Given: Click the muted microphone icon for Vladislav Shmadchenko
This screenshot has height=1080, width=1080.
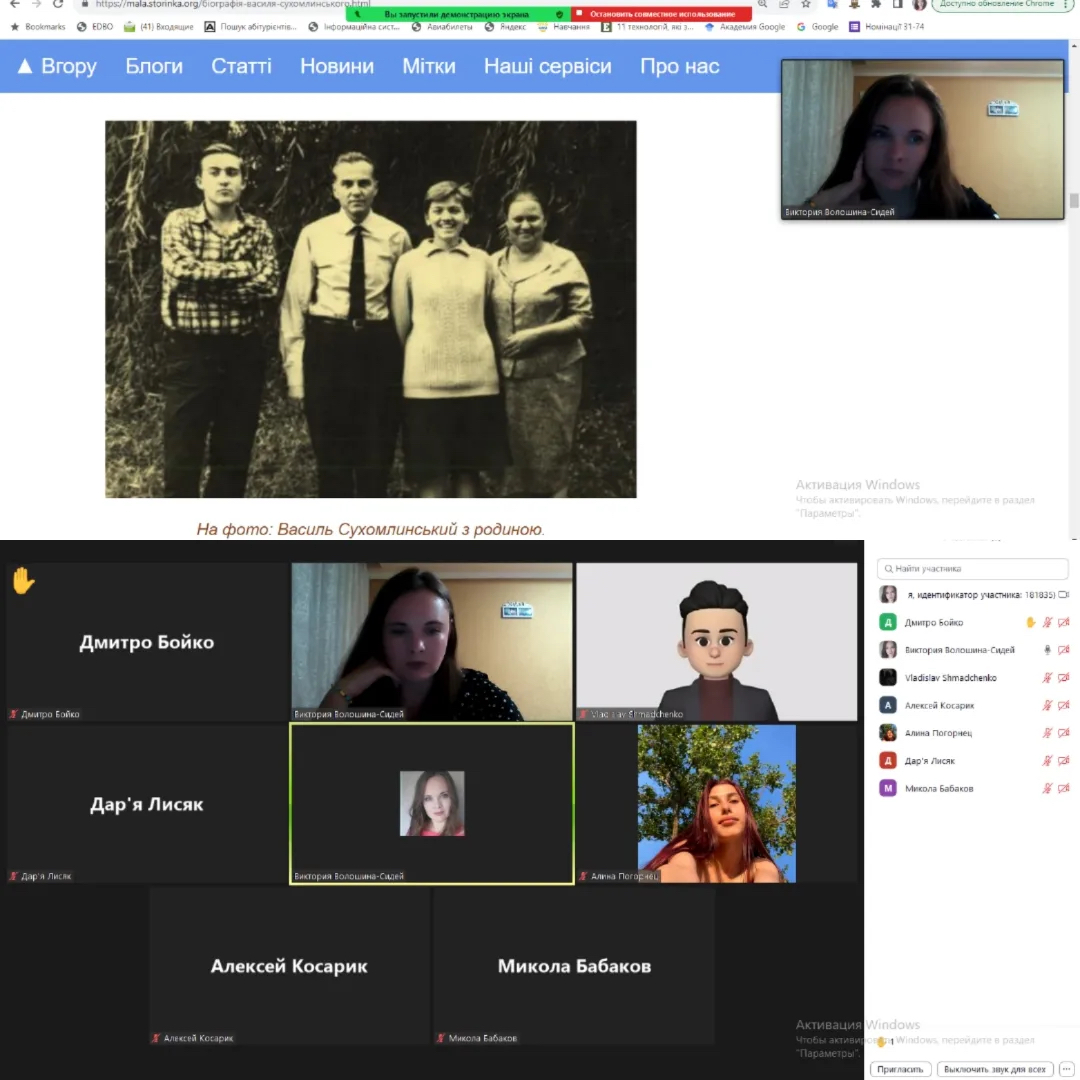Looking at the screenshot, I should (x=1047, y=678).
